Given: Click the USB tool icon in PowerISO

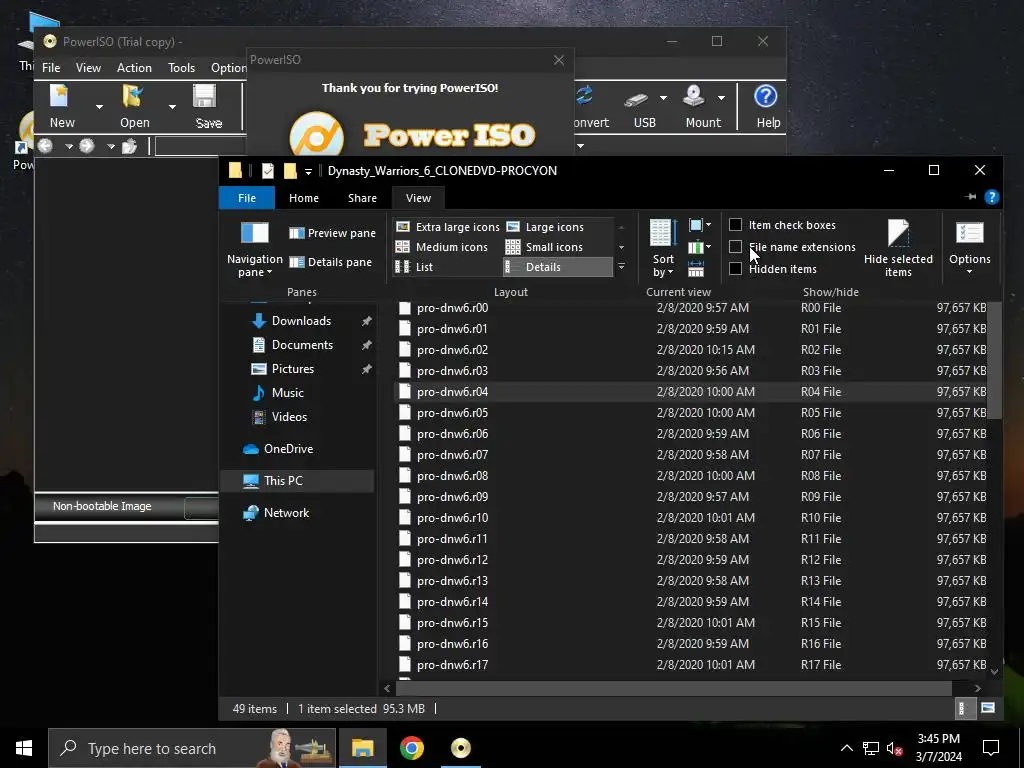Looking at the screenshot, I should (x=635, y=99).
